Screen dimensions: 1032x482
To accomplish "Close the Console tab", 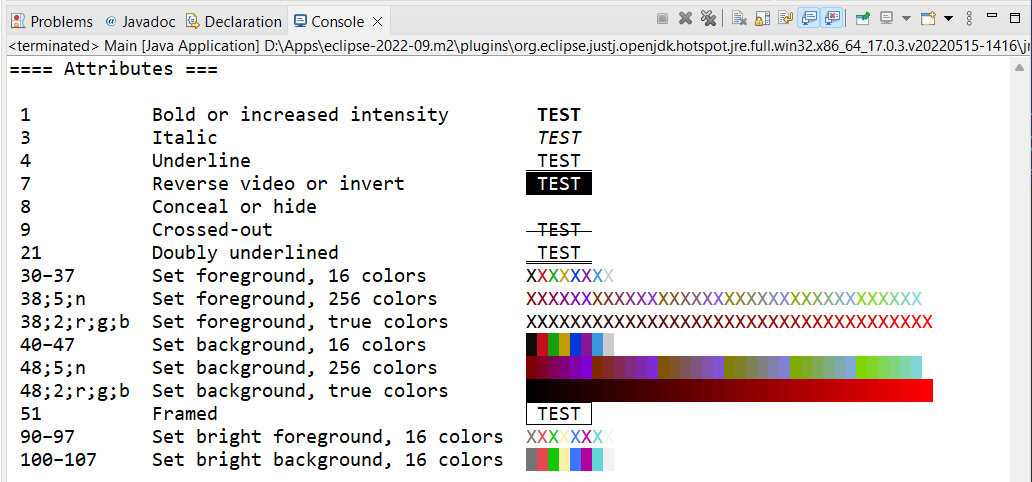I will [x=378, y=22].
